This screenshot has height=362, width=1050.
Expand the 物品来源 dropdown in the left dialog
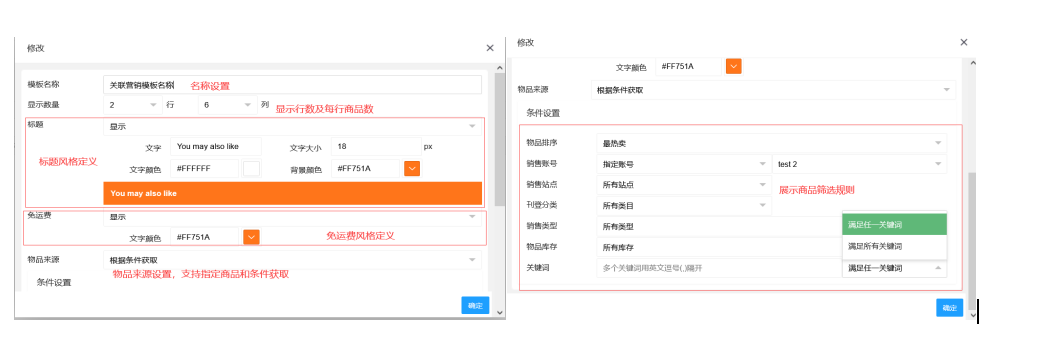click(x=292, y=260)
